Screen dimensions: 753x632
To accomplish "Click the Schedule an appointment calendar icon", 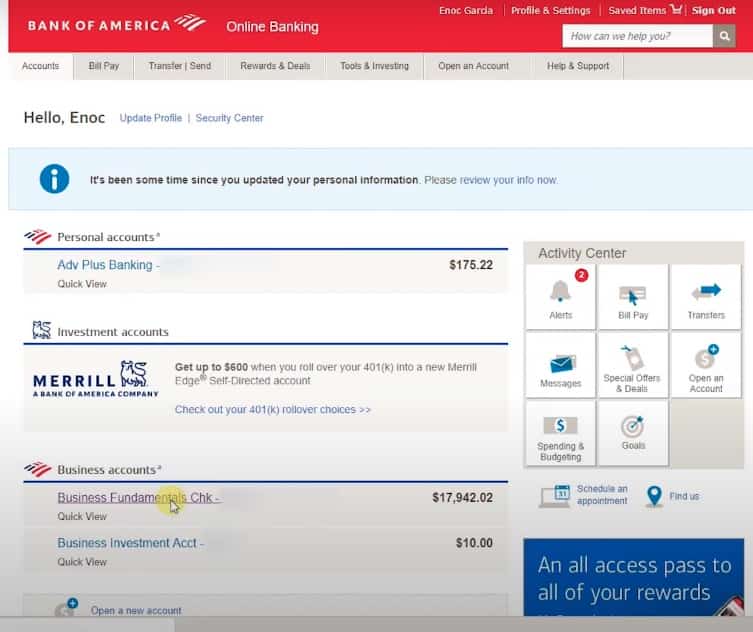I will 555,496.
